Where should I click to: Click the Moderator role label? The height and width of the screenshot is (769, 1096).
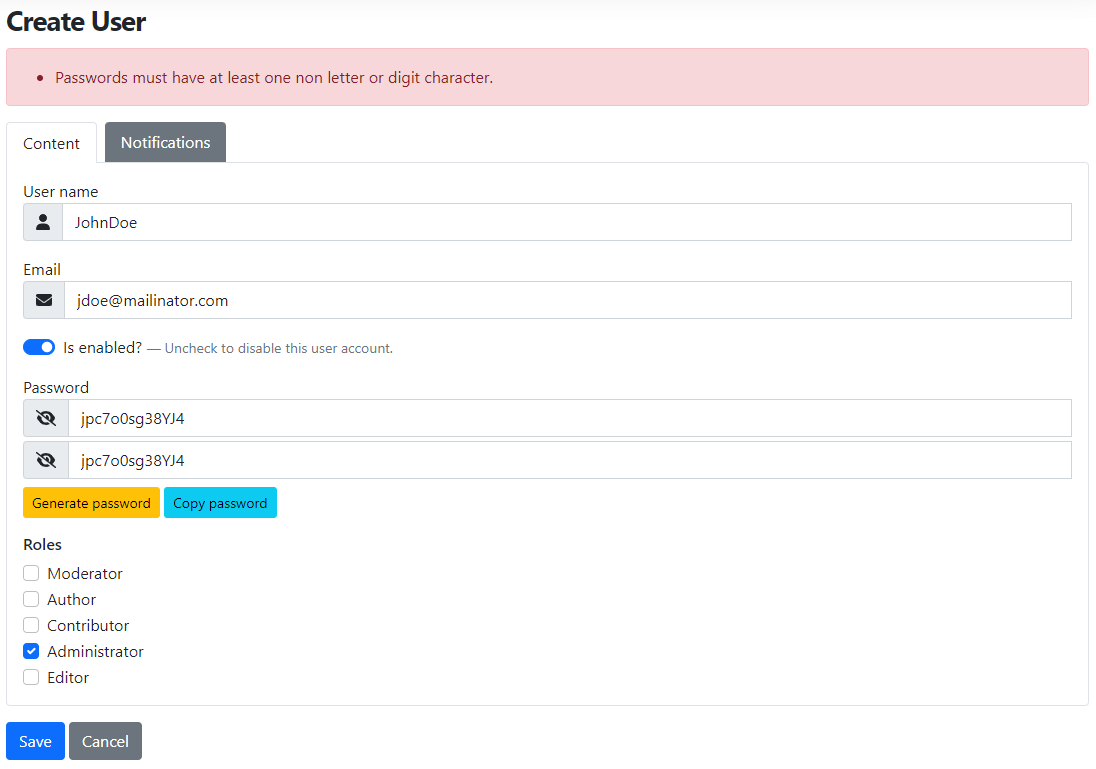(x=85, y=573)
